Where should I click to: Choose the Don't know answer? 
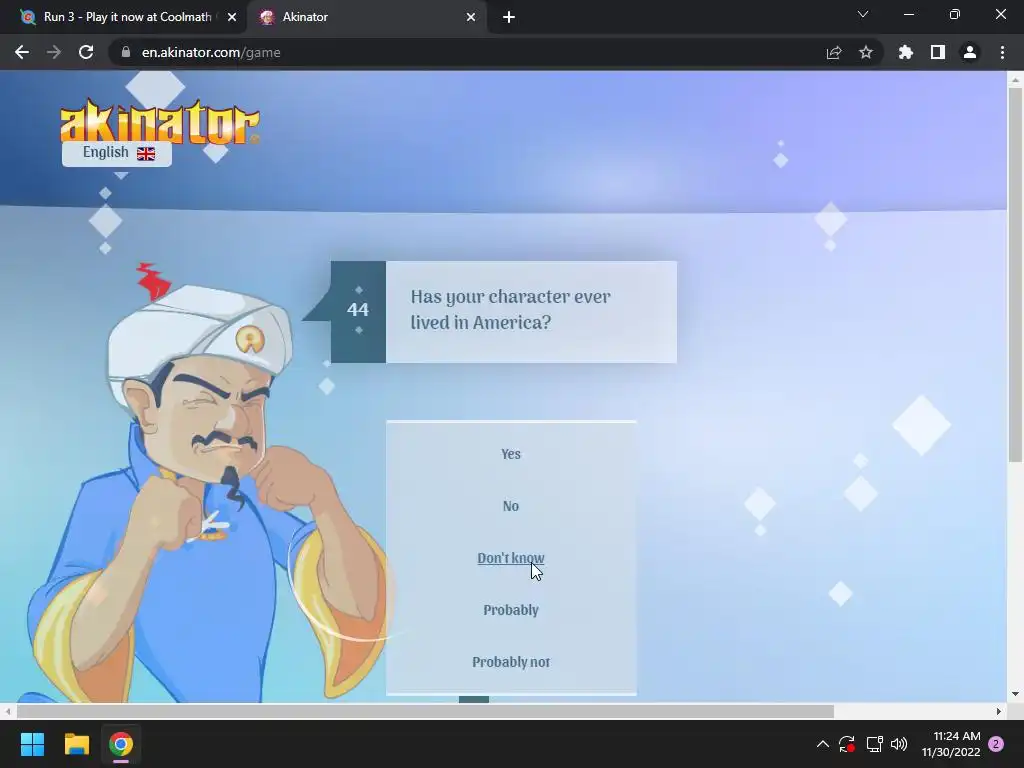pos(511,558)
